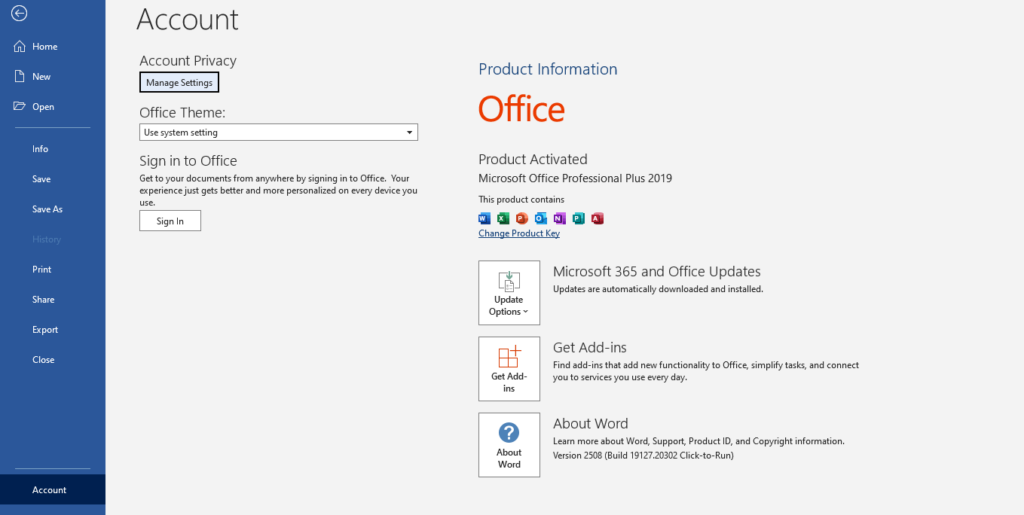The width and height of the screenshot is (1024, 515).
Task: Click the OneNote app icon
Action: (x=560, y=219)
